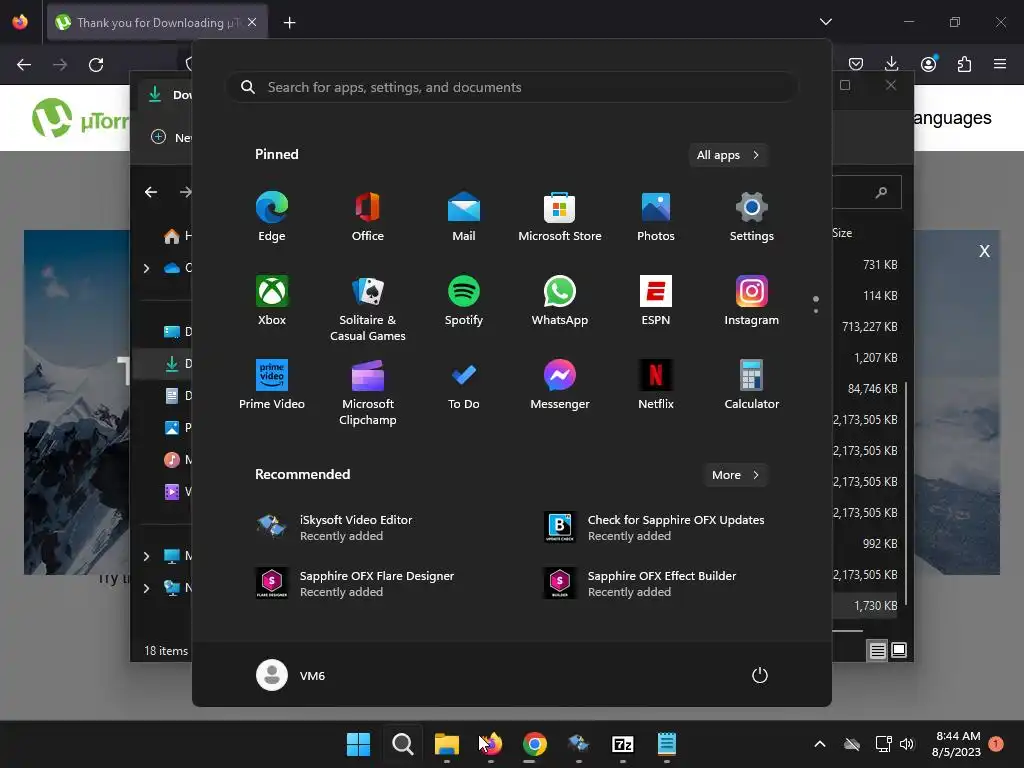This screenshot has height=768, width=1024.
Task: Sort by Size column in File Explorer
Action: 842,233
